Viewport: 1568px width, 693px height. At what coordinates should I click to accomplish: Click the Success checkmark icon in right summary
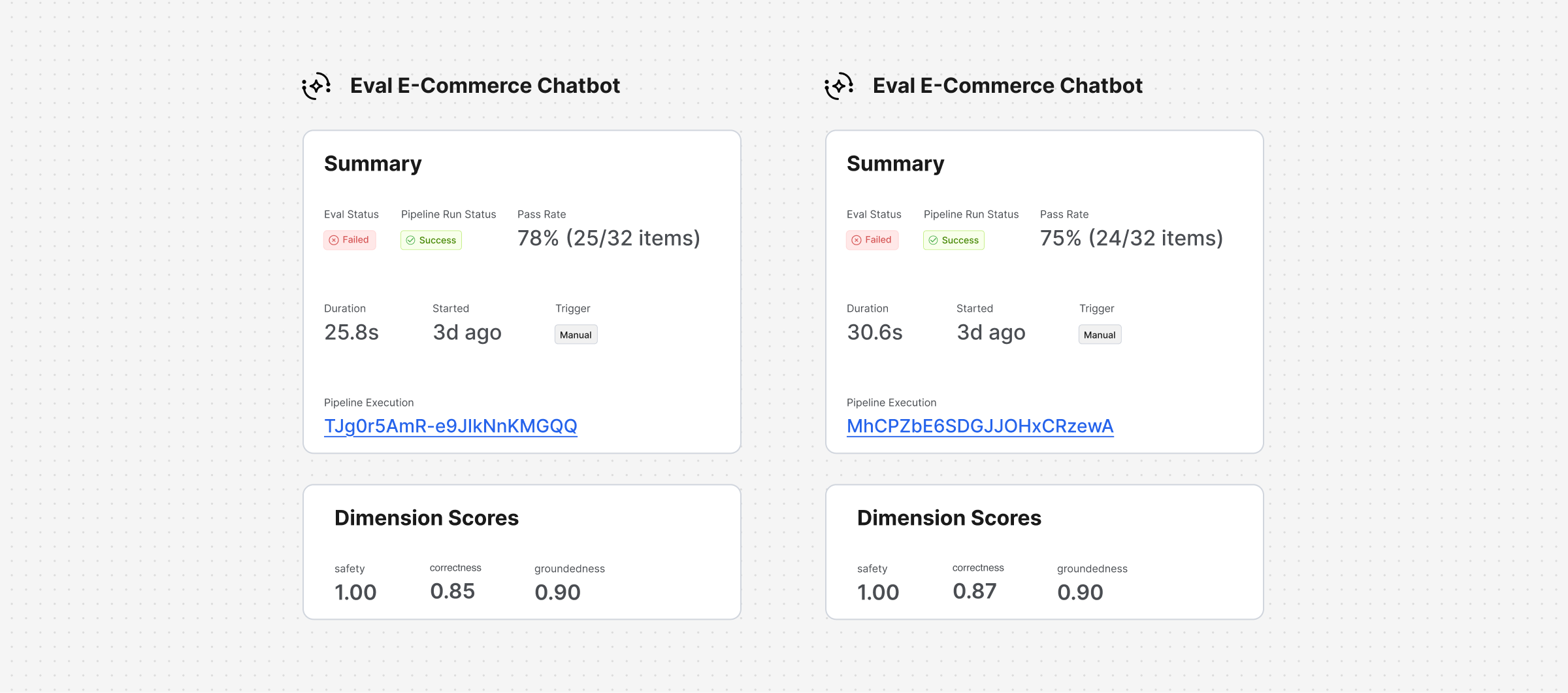(933, 240)
